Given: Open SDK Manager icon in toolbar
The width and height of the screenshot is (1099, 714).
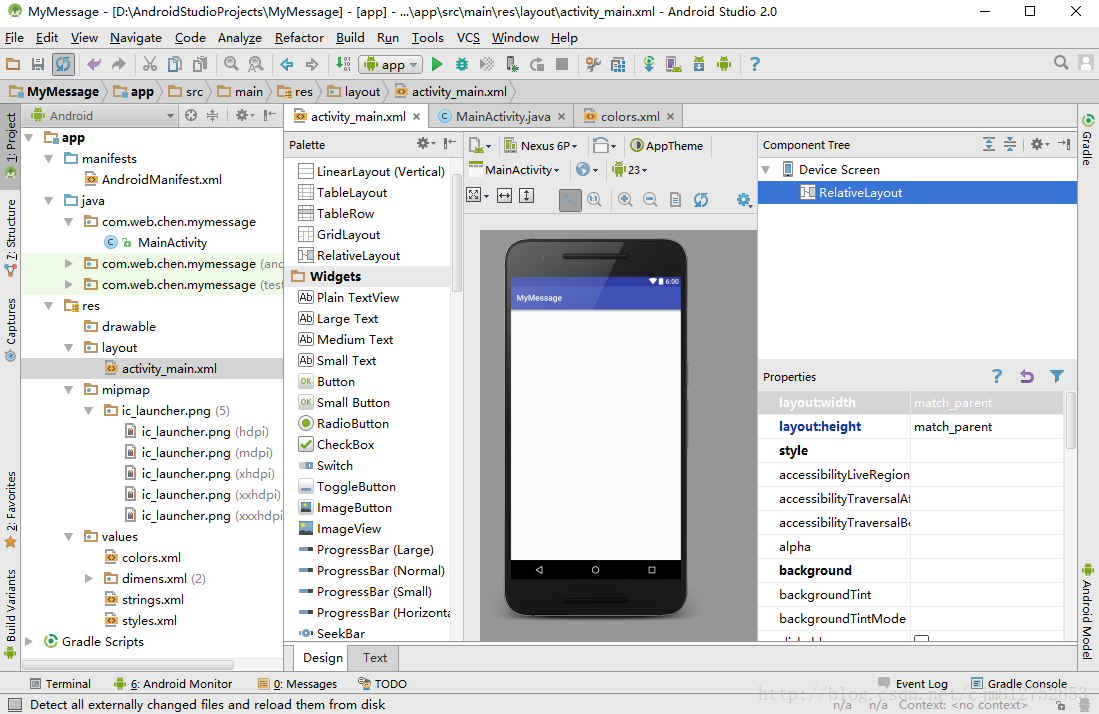Looking at the screenshot, I should (699, 64).
